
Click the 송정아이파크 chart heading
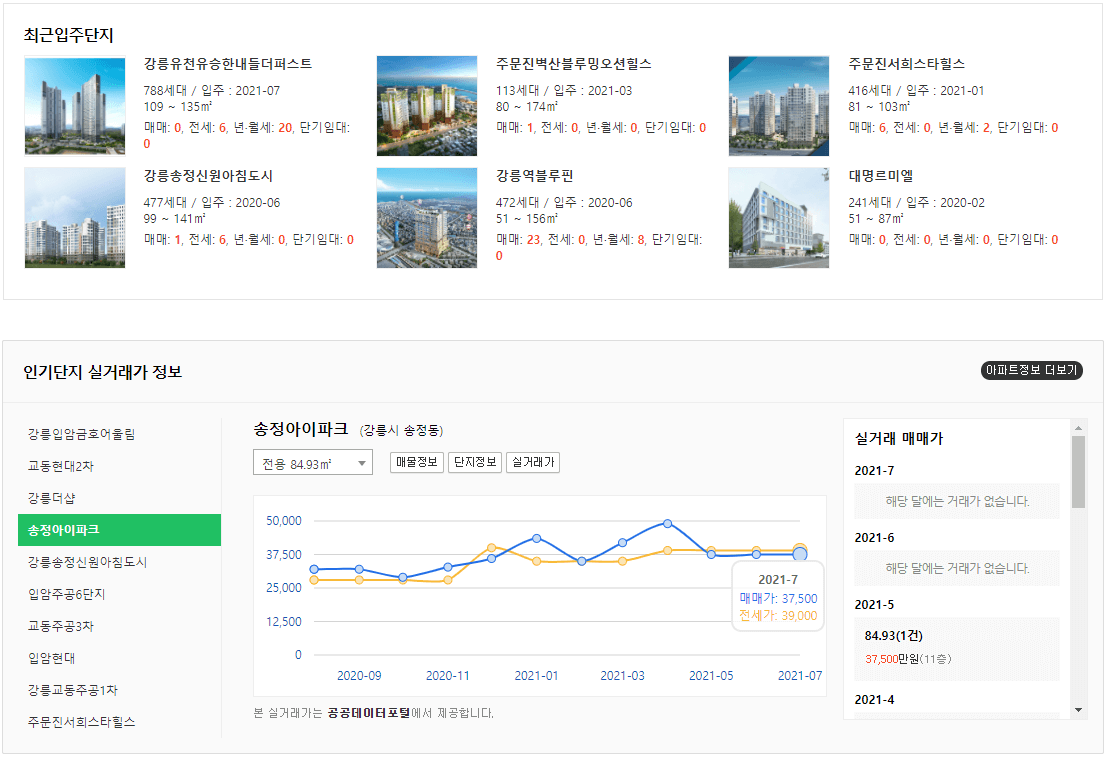[x=300, y=429]
